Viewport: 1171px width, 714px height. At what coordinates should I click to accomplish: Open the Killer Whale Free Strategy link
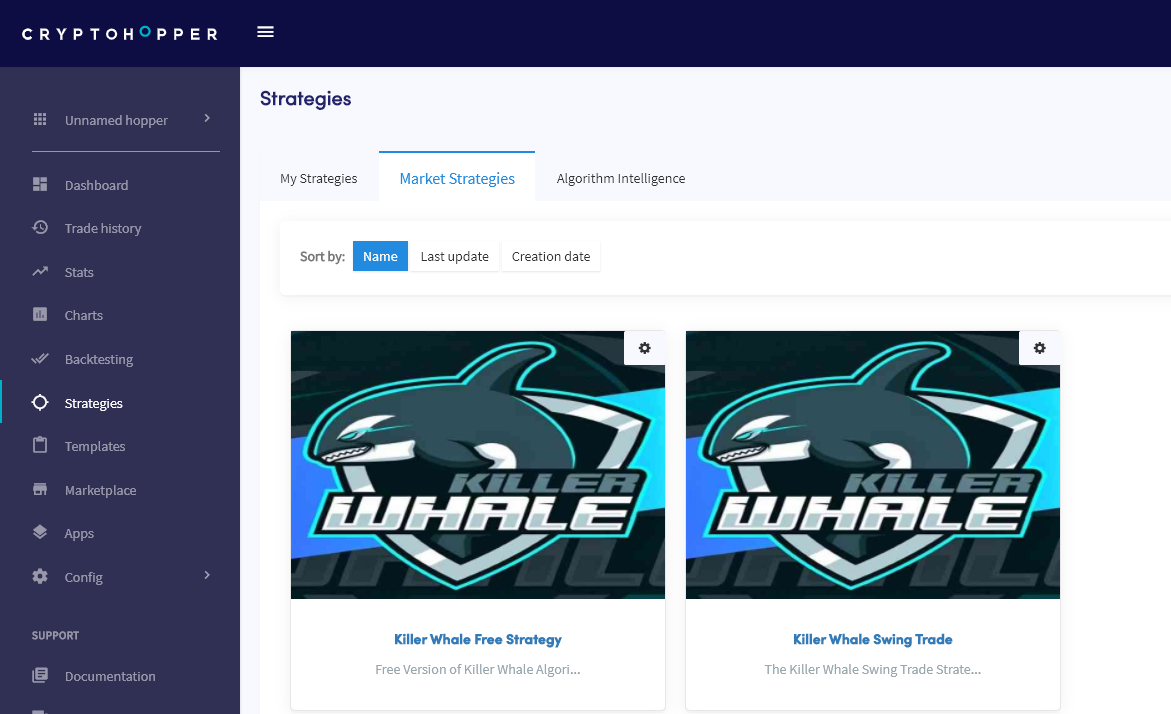(x=478, y=639)
